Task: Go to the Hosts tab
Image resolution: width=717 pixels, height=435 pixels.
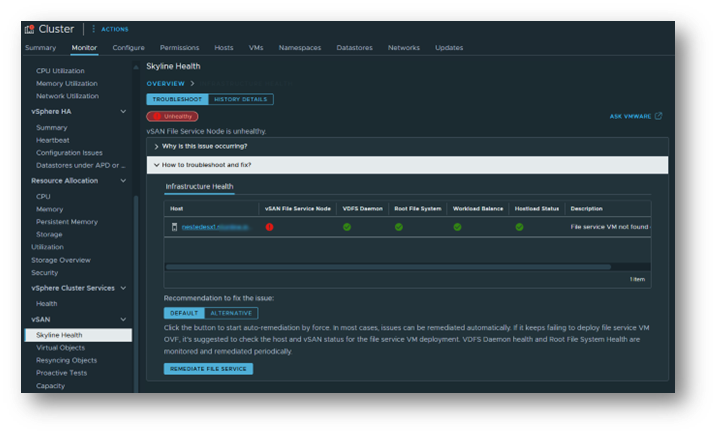Action: [x=224, y=48]
